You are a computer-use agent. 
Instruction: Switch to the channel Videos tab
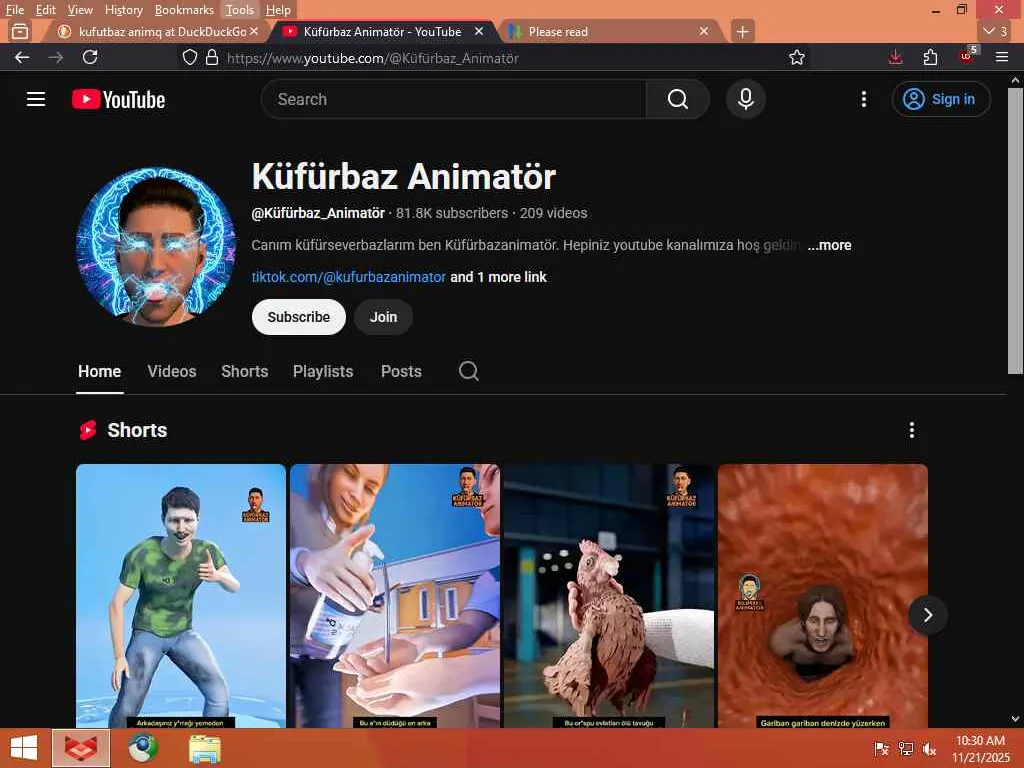(x=172, y=372)
